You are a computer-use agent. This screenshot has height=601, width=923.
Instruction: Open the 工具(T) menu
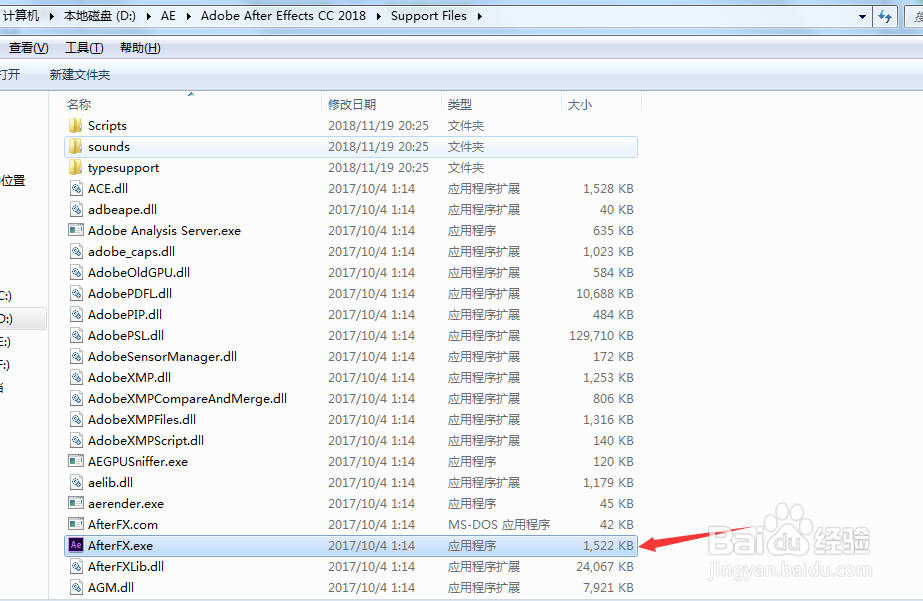(x=84, y=47)
